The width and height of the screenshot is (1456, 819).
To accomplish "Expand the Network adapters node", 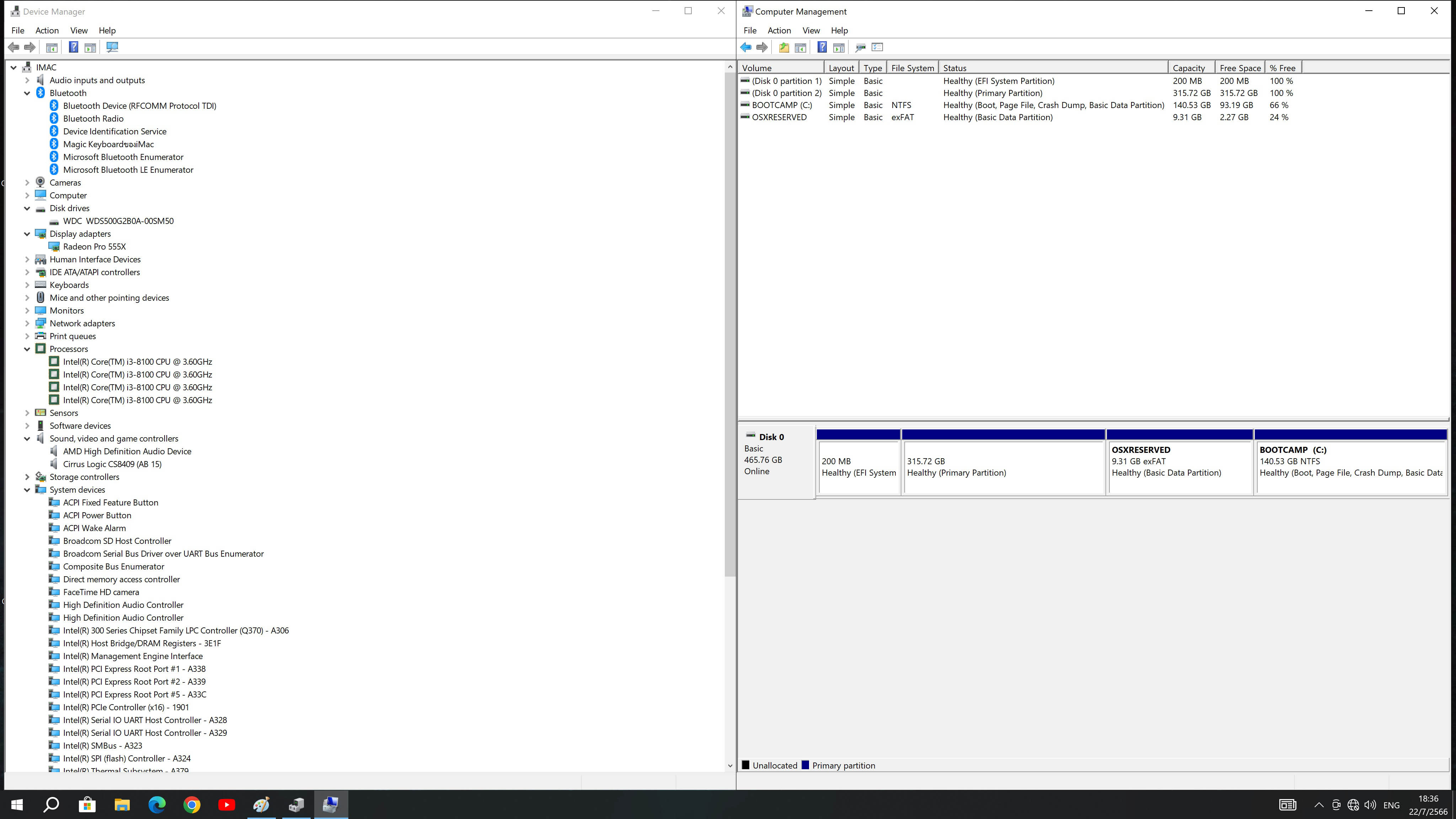I will pyautogui.click(x=27, y=323).
